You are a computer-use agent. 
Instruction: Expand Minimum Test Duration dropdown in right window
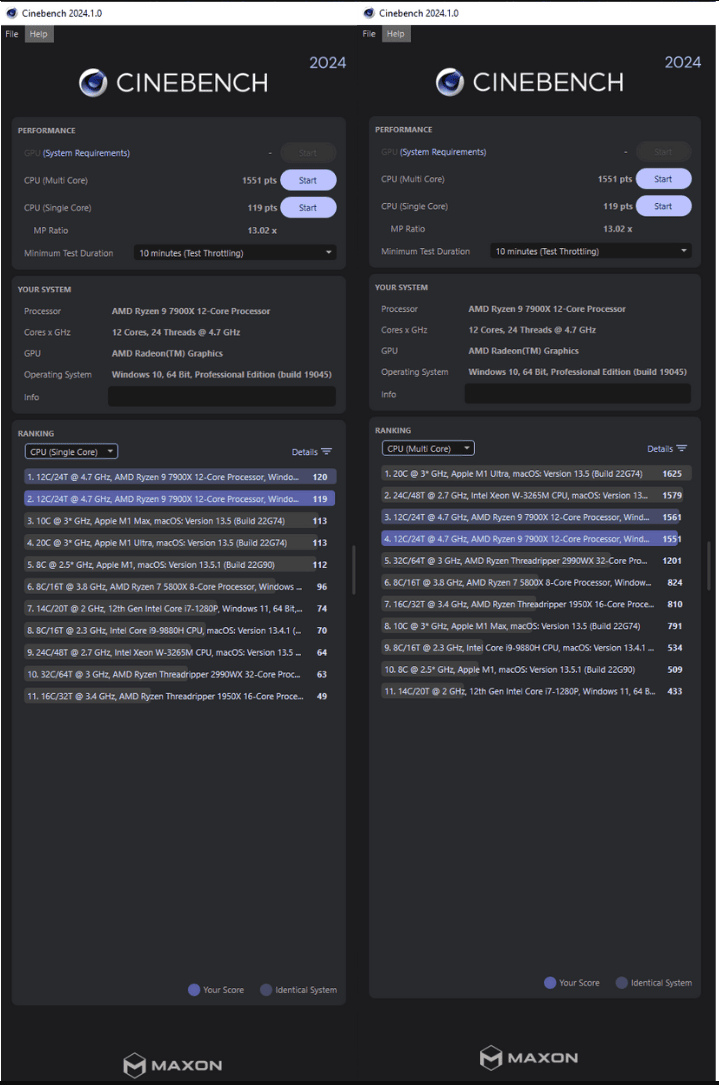point(591,251)
